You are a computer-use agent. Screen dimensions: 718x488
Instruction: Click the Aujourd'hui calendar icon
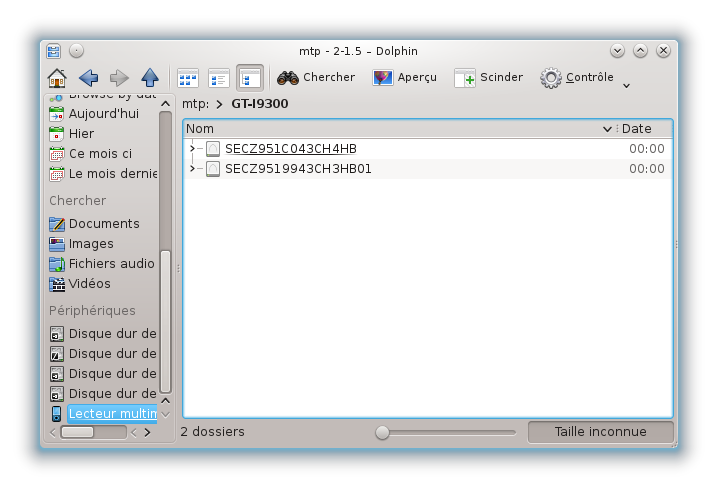(56, 114)
